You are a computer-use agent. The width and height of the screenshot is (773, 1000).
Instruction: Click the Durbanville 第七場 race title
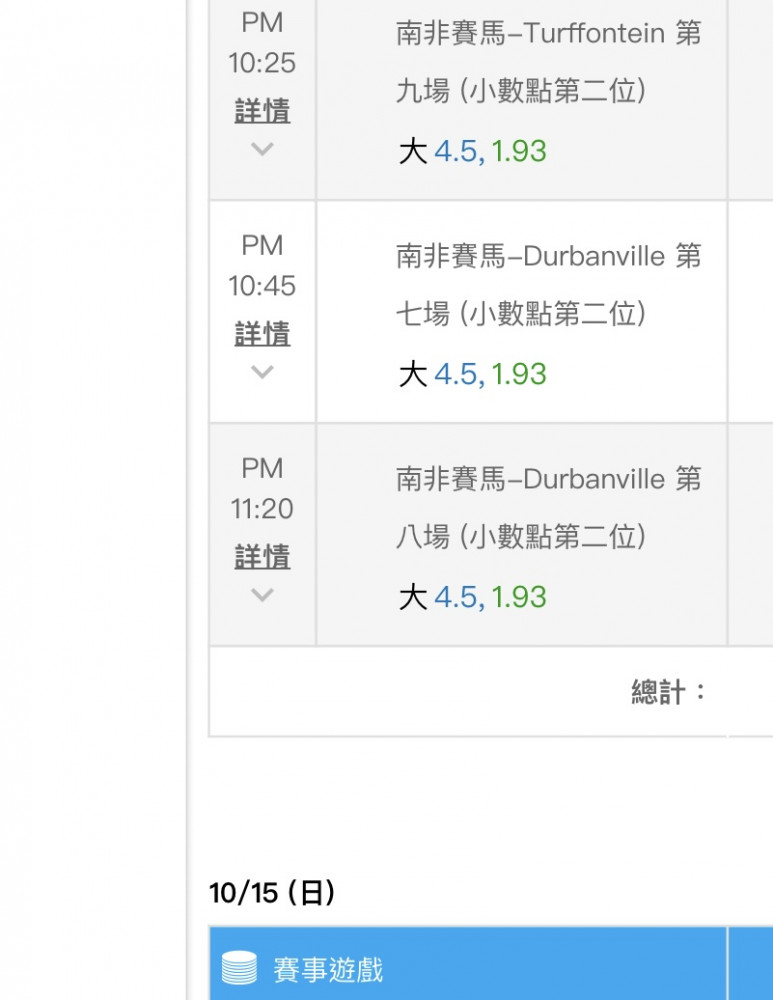click(548, 285)
